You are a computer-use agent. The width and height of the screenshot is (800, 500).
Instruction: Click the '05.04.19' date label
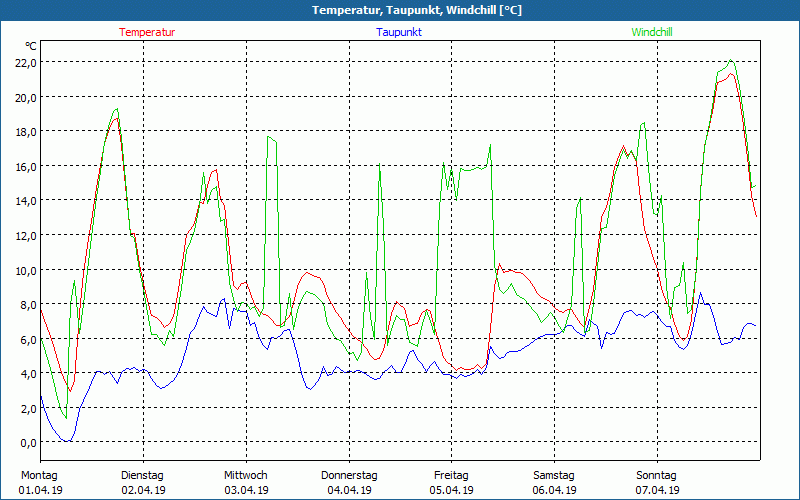coord(452,490)
